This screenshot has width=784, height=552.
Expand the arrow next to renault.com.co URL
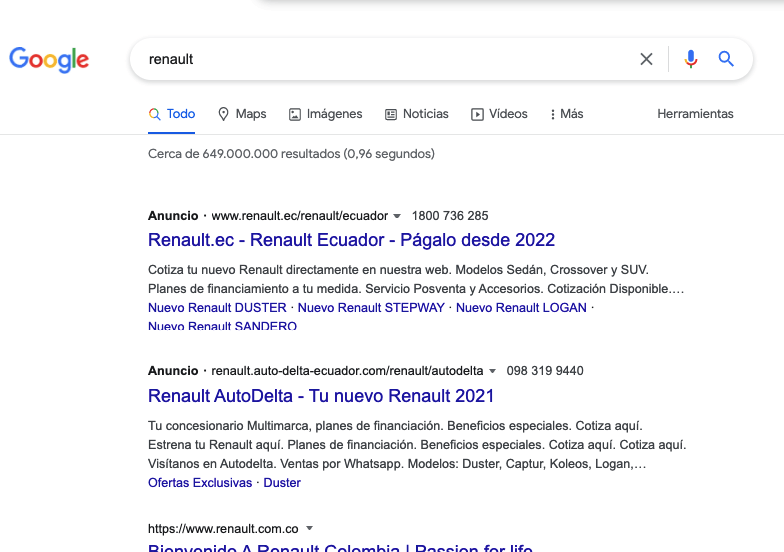tap(310, 528)
